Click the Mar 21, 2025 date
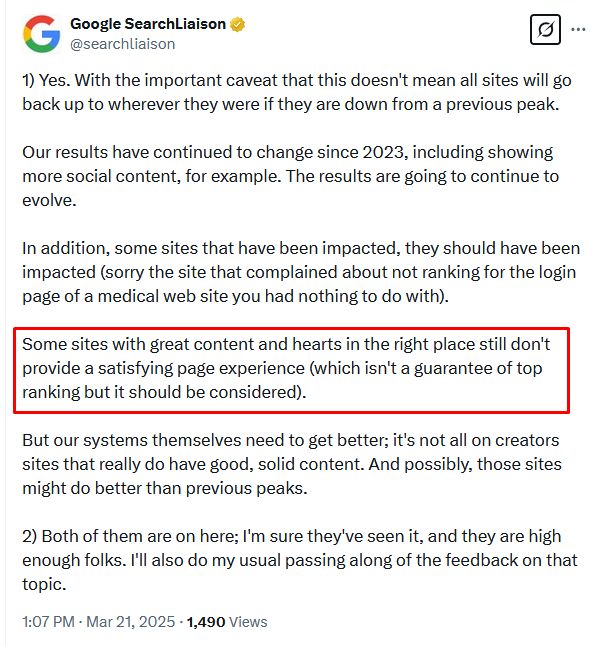604x646 pixels. pos(131,621)
